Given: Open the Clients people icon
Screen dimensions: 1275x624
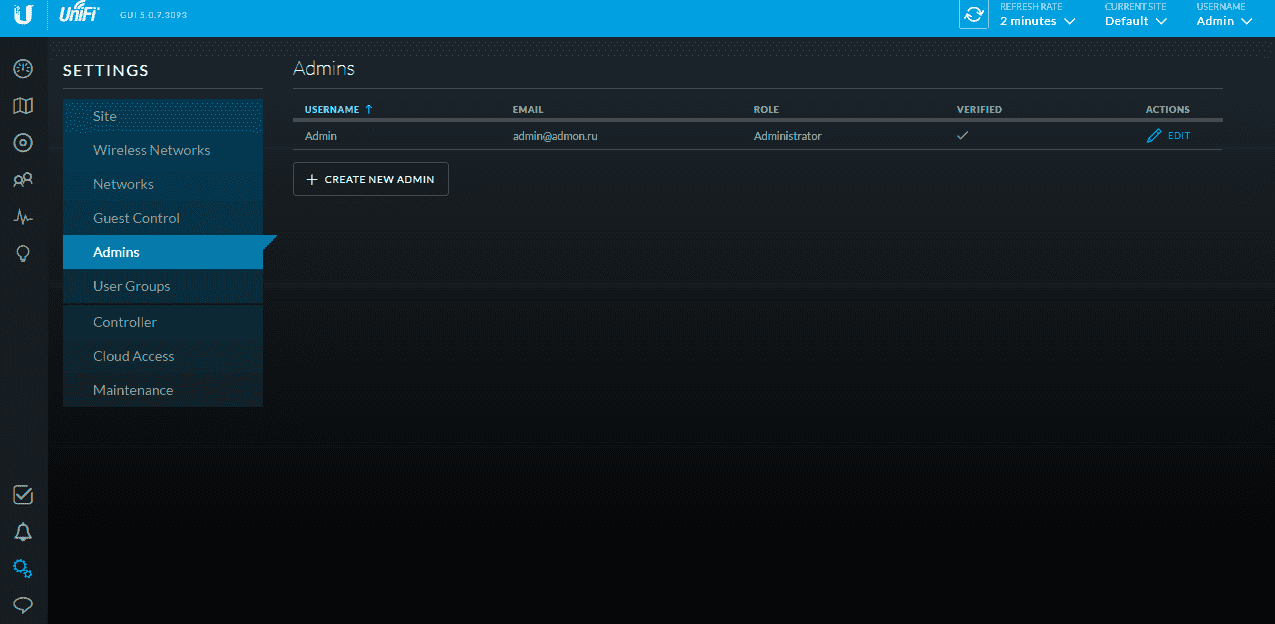Looking at the screenshot, I should point(23,180).
